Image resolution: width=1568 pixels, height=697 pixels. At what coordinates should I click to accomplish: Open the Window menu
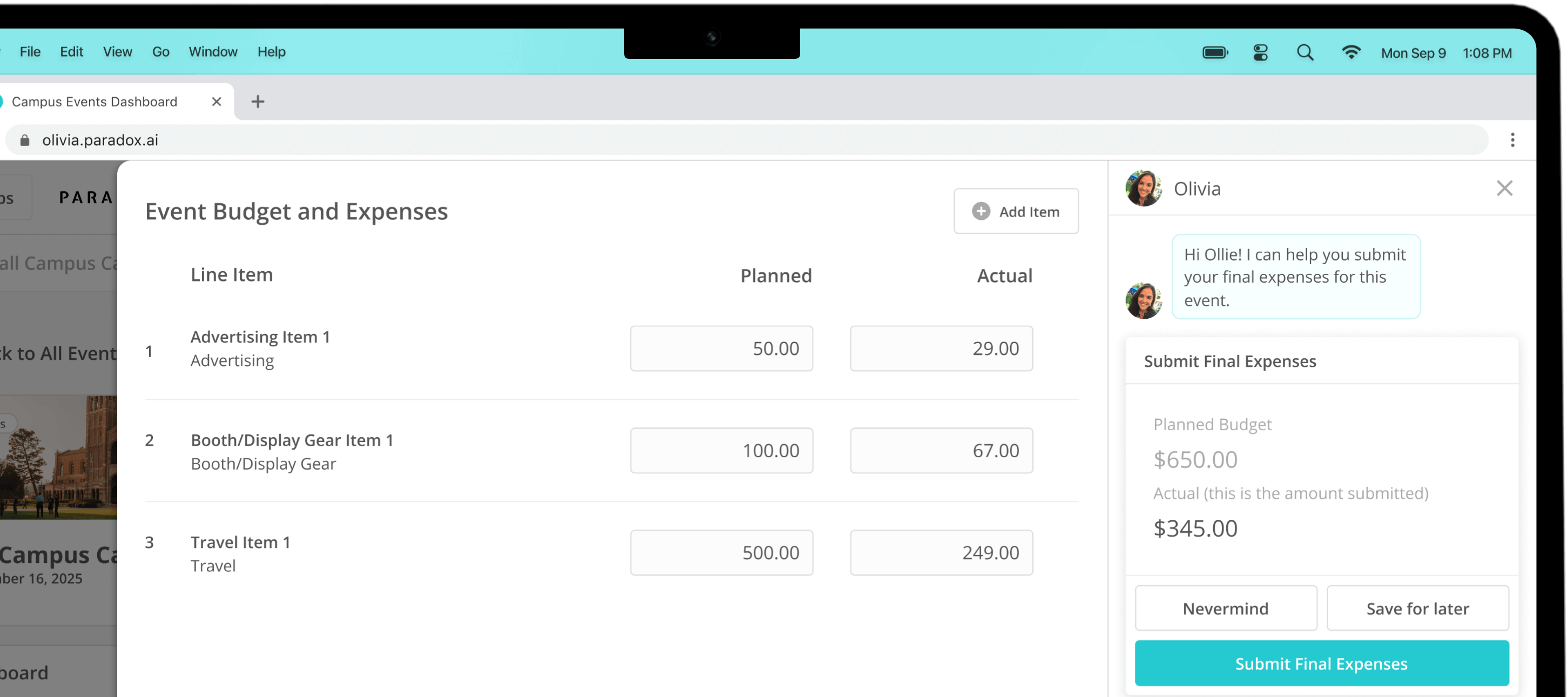pyautogui.click(x=212, y=52)
